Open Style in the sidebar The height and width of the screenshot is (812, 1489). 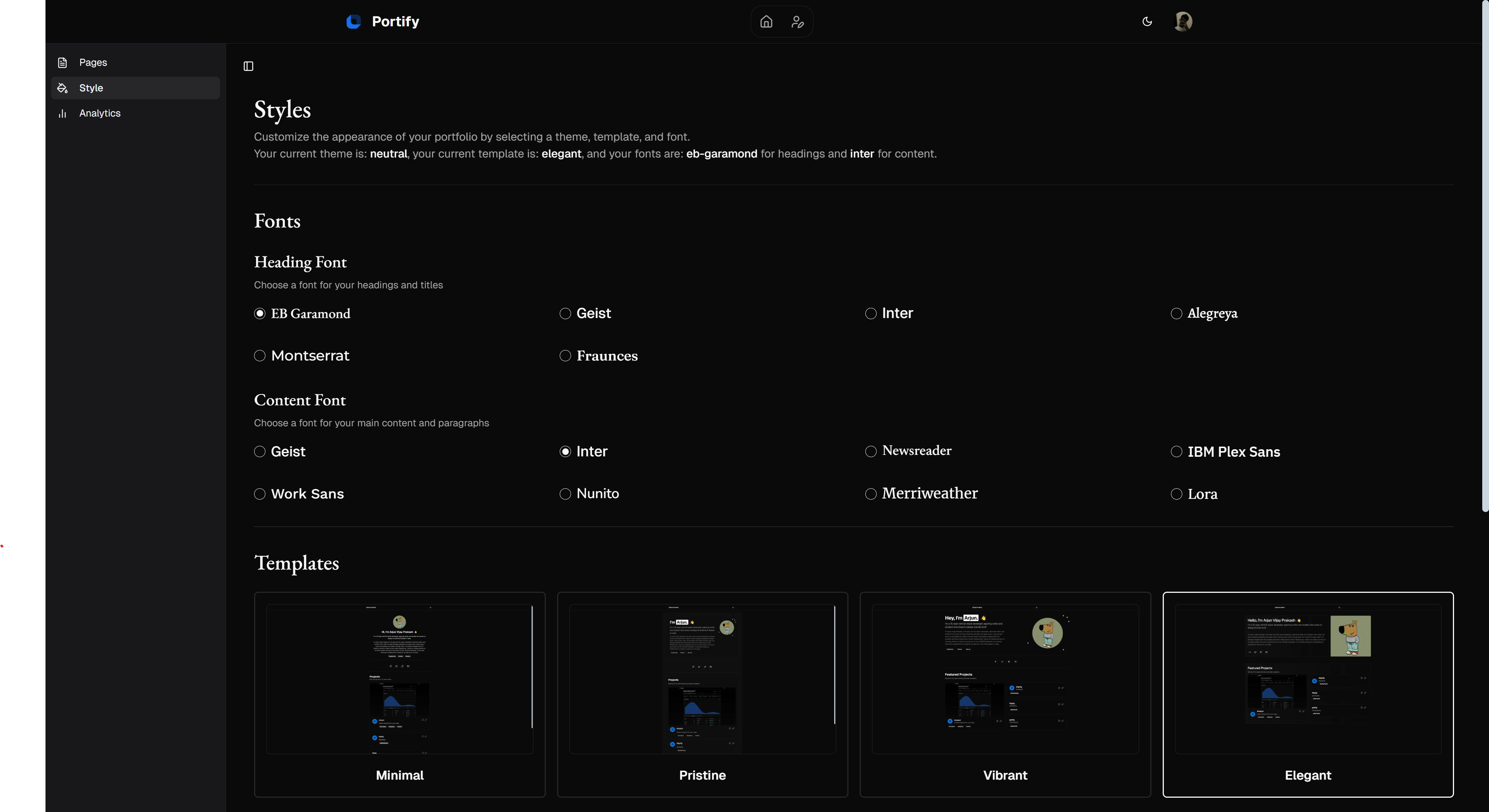(x=135, y=88)
